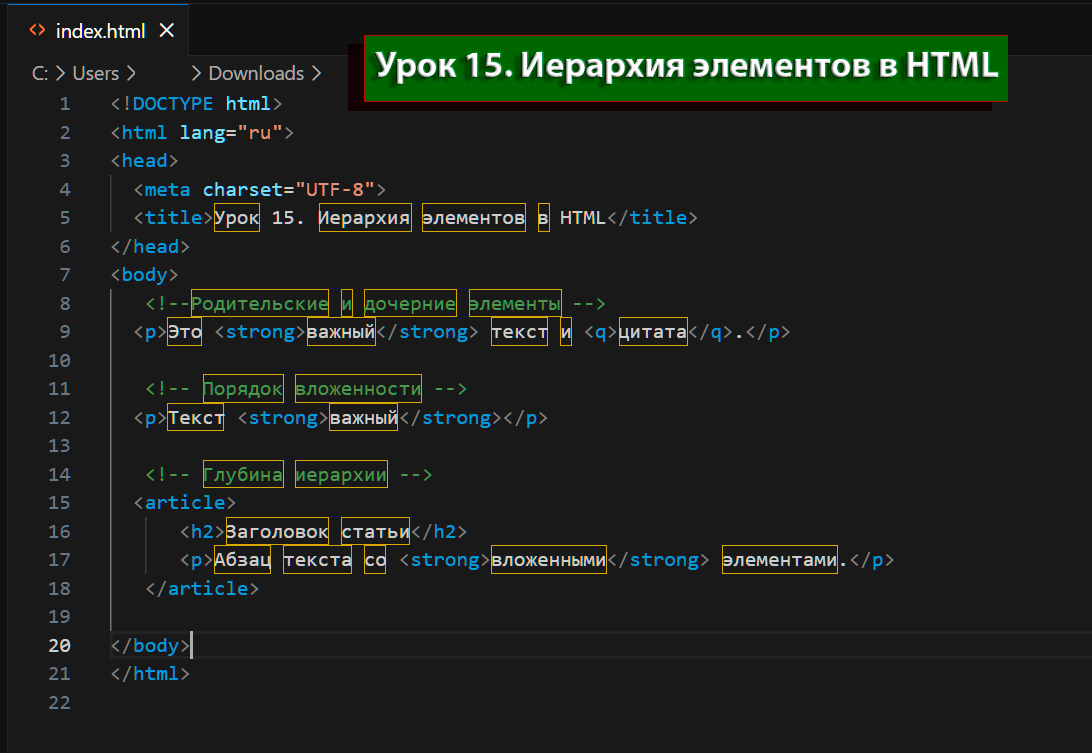Select the index.html tab label
Viewport: 1092px width, 753px height.
(98, 30)
